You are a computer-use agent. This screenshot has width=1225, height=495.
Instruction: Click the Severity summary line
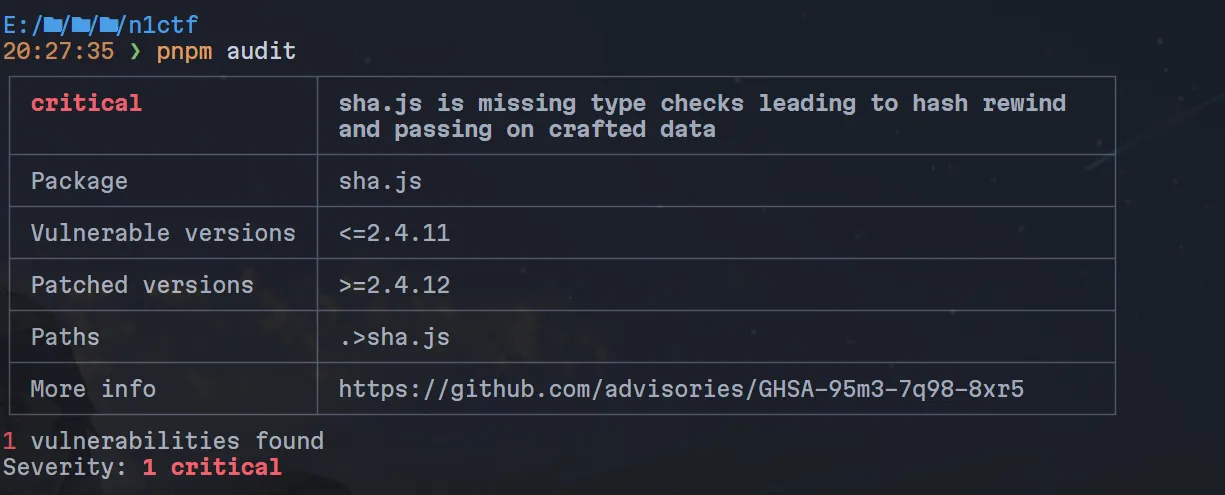click(x=142, y=467)
